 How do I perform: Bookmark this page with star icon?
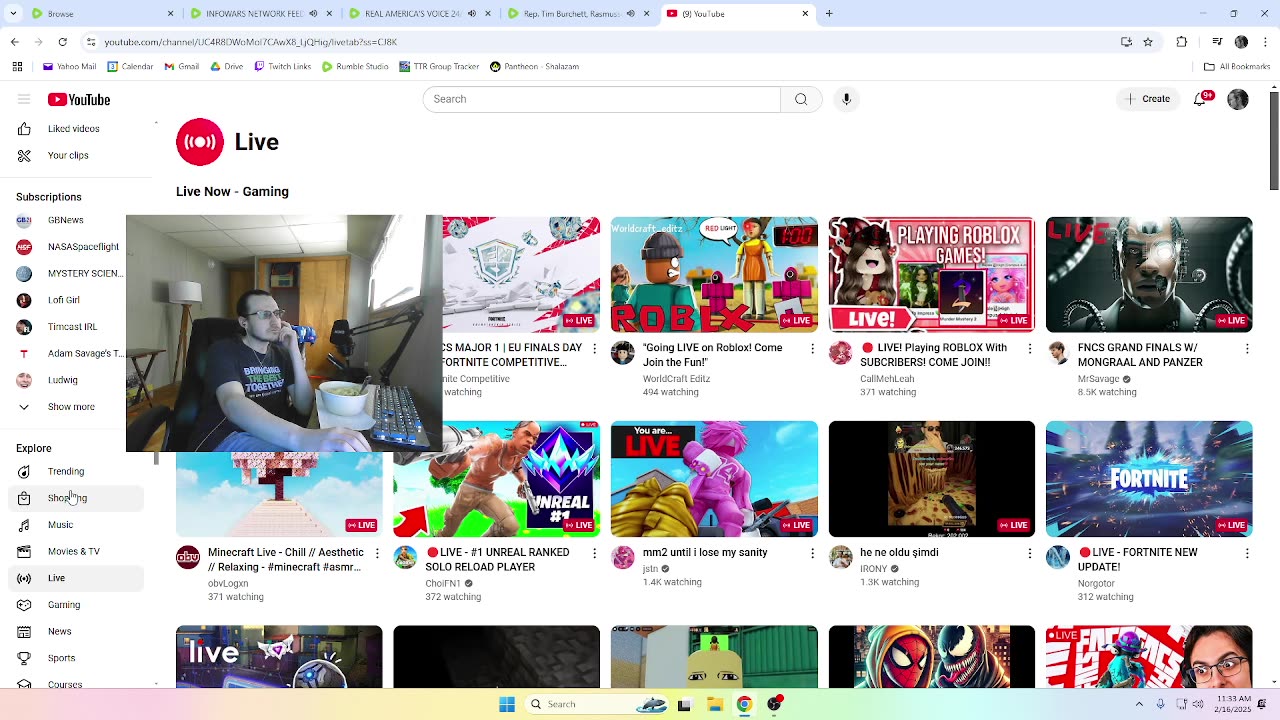coord(1148,42)
